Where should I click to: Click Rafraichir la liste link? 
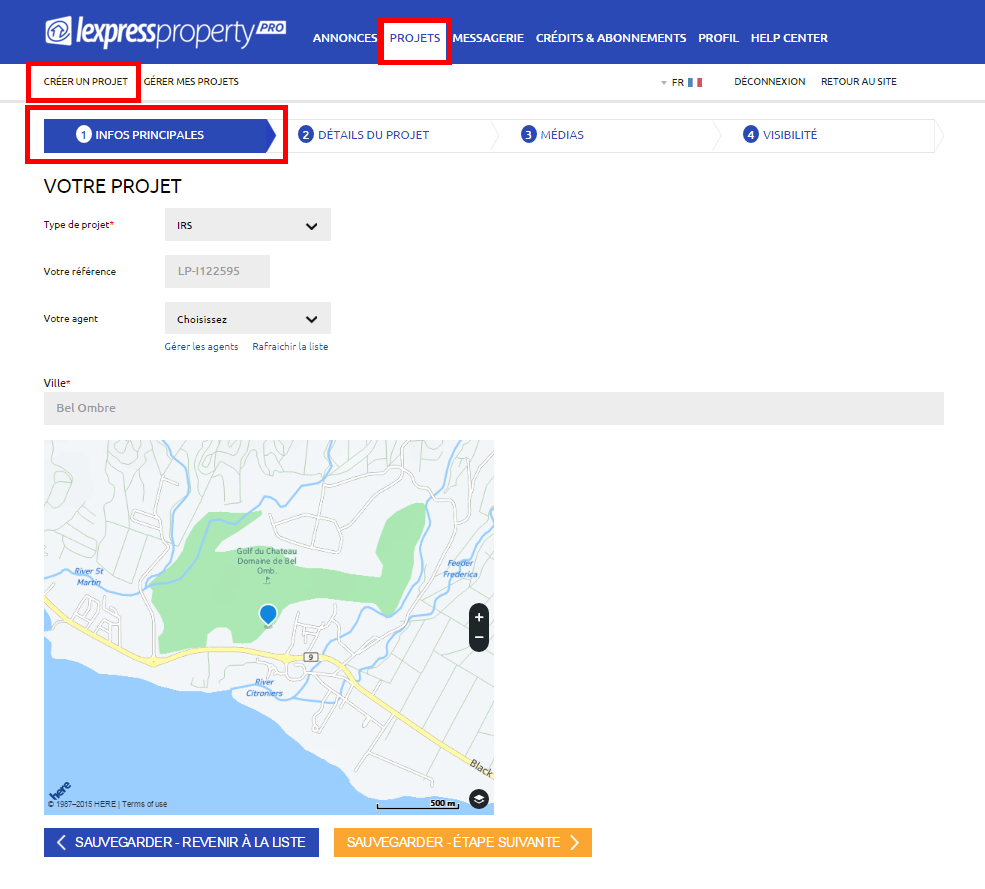(290, 347)
